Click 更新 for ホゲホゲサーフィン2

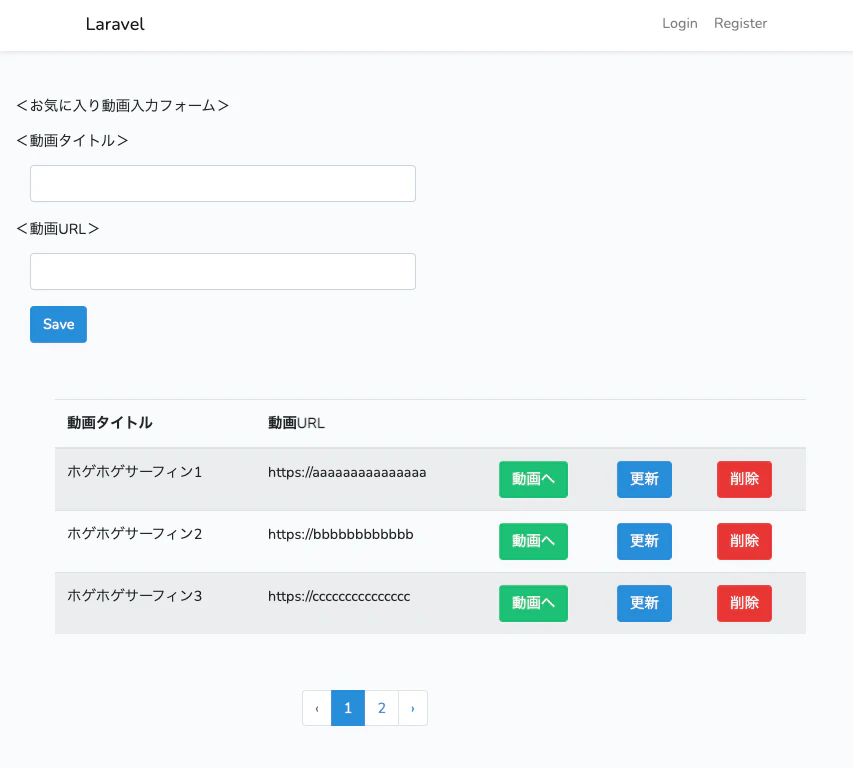click(x=644, y=541)
